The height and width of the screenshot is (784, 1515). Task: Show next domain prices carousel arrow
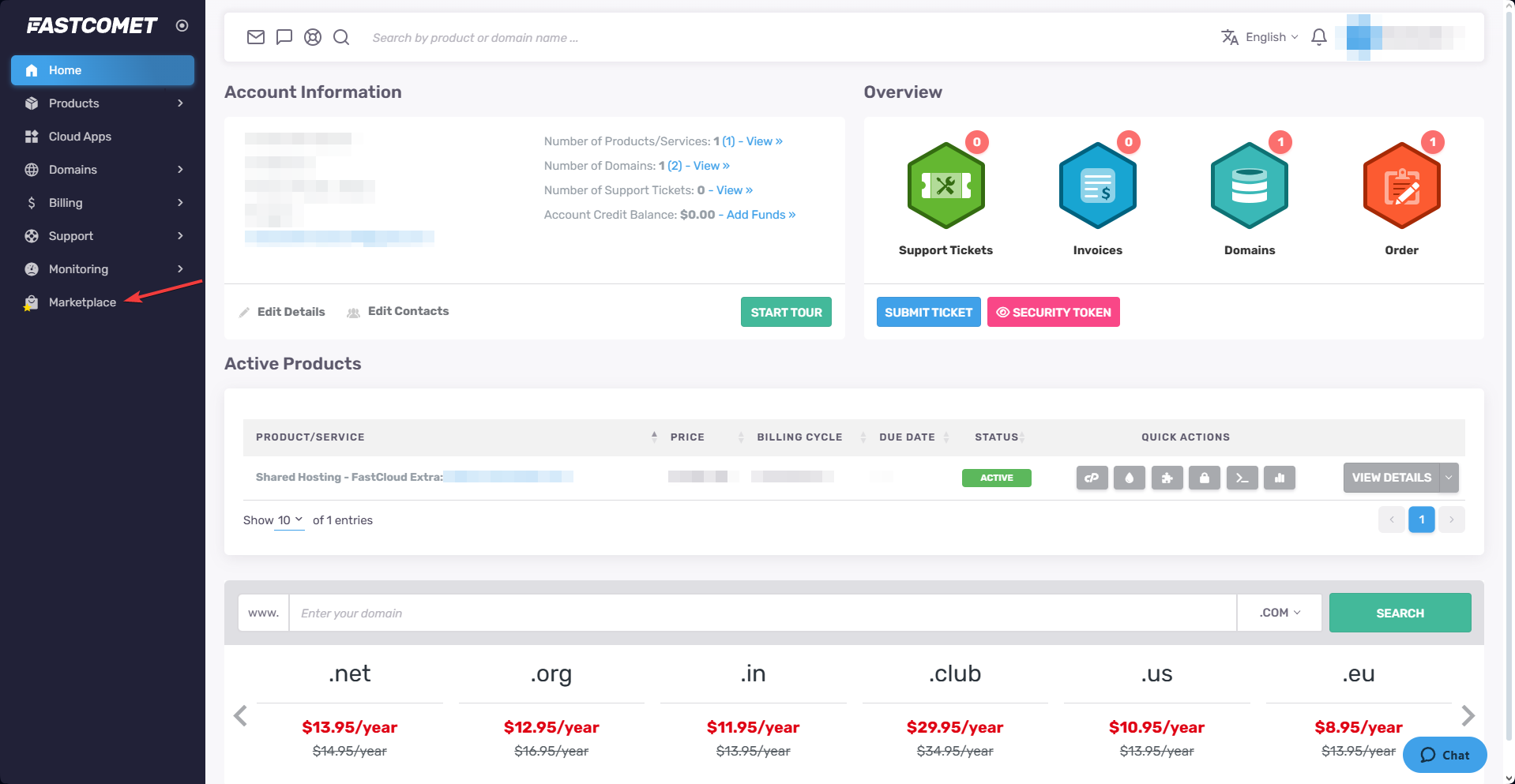tap(1468, 715)
